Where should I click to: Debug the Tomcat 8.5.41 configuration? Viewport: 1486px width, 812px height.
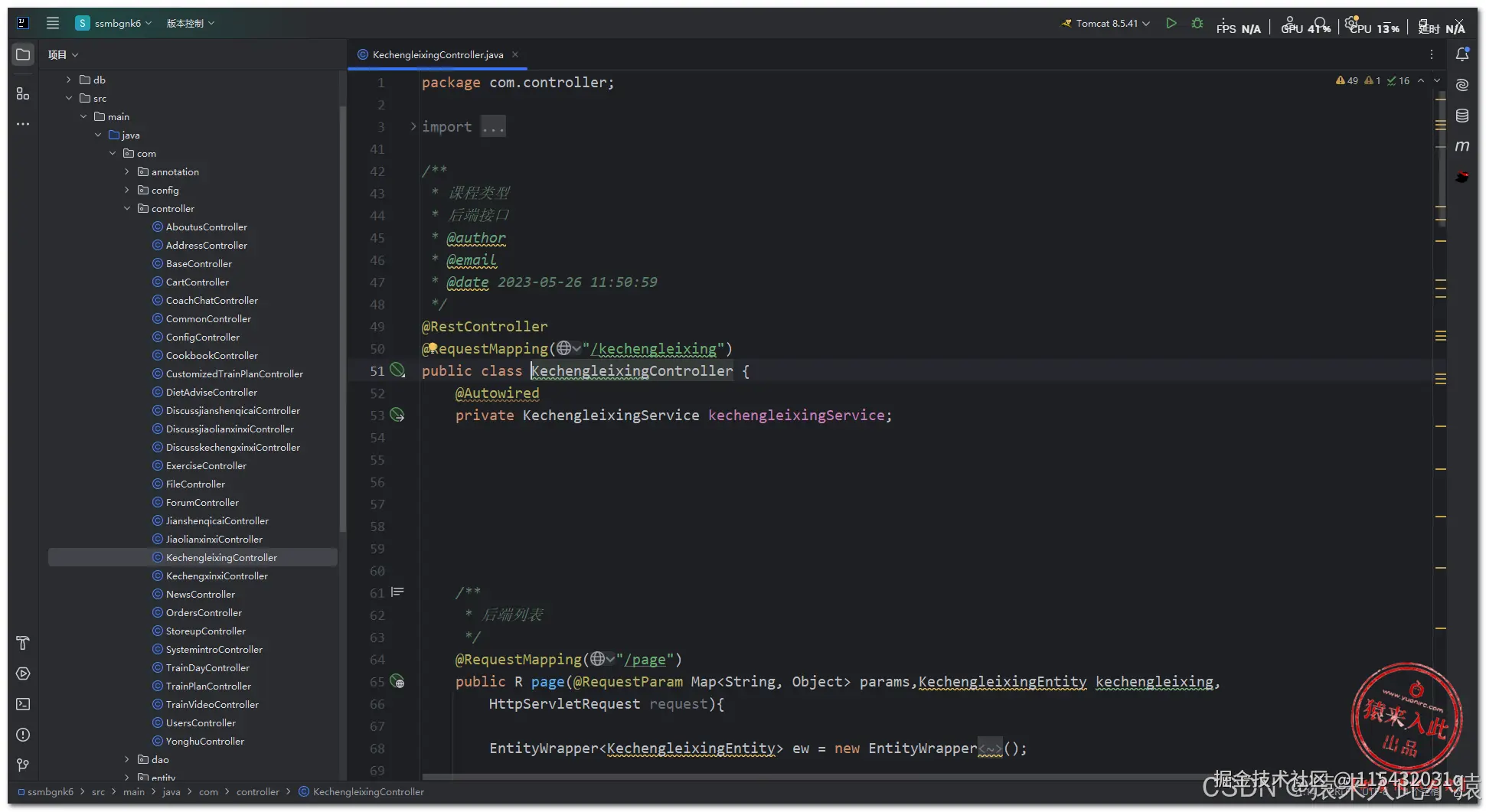(1197, 24)
